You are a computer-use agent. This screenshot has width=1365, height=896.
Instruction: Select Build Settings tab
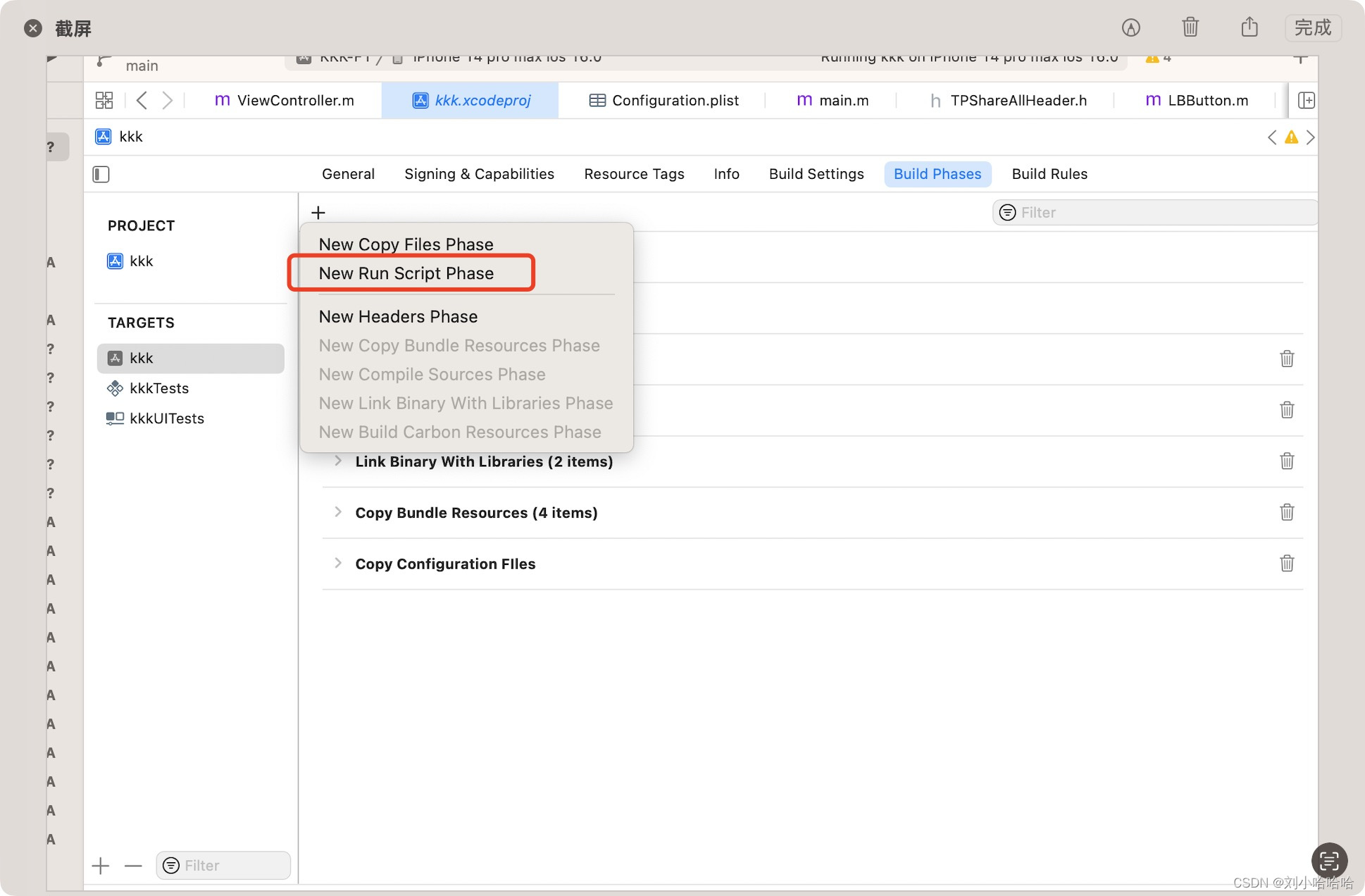click(x=816, y=173)
